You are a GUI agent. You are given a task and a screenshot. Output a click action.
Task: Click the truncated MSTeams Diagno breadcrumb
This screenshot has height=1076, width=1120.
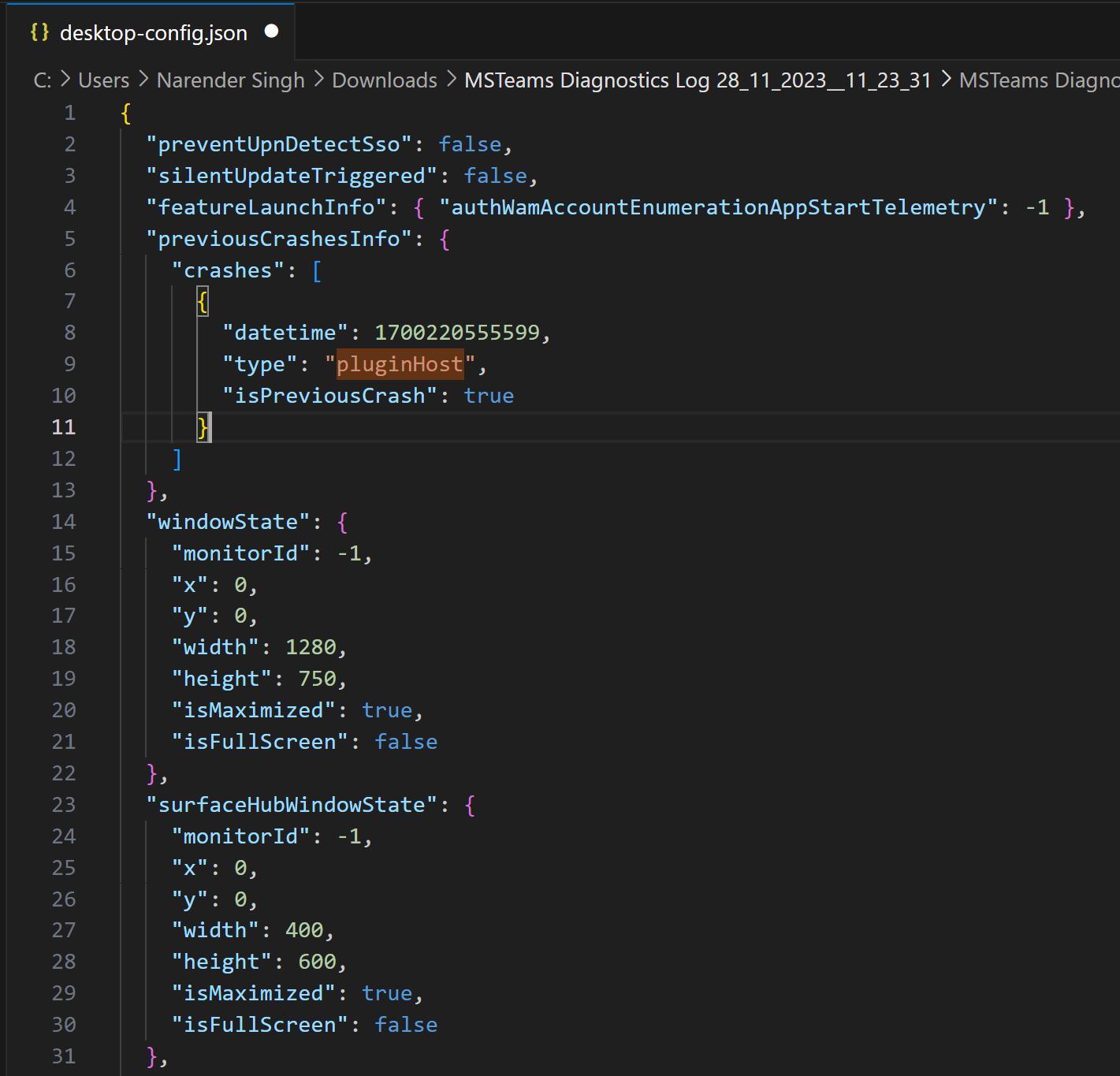point(1039,80)
